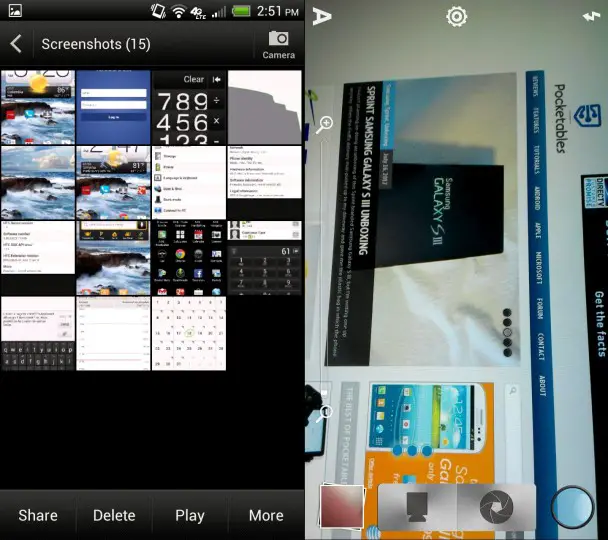Image resolution: width=608 pixels, height=540 pixels.
Task: Open the More menu
Action: [266, 515]
